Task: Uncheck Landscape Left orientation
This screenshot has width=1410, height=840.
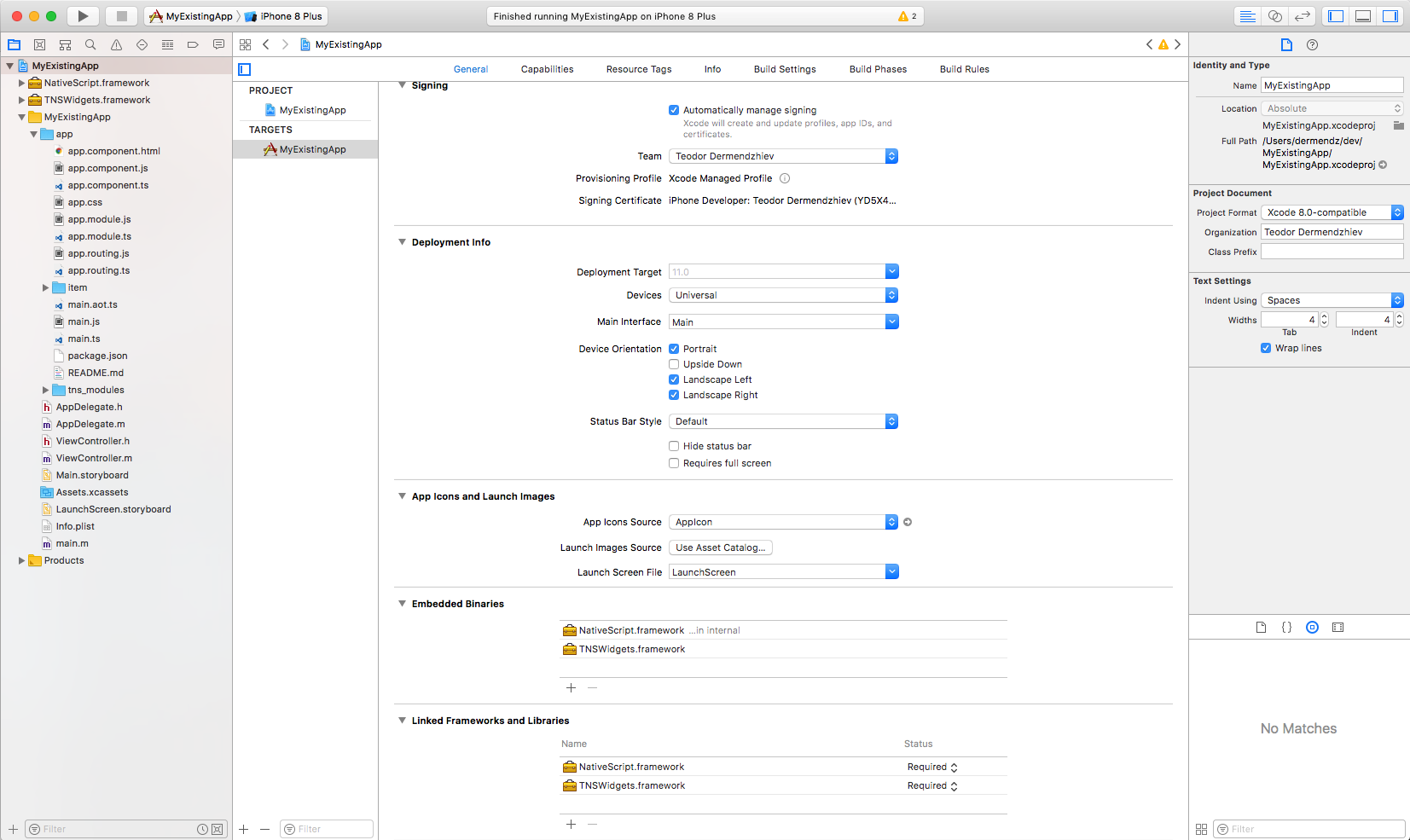Action: point(674,379)
